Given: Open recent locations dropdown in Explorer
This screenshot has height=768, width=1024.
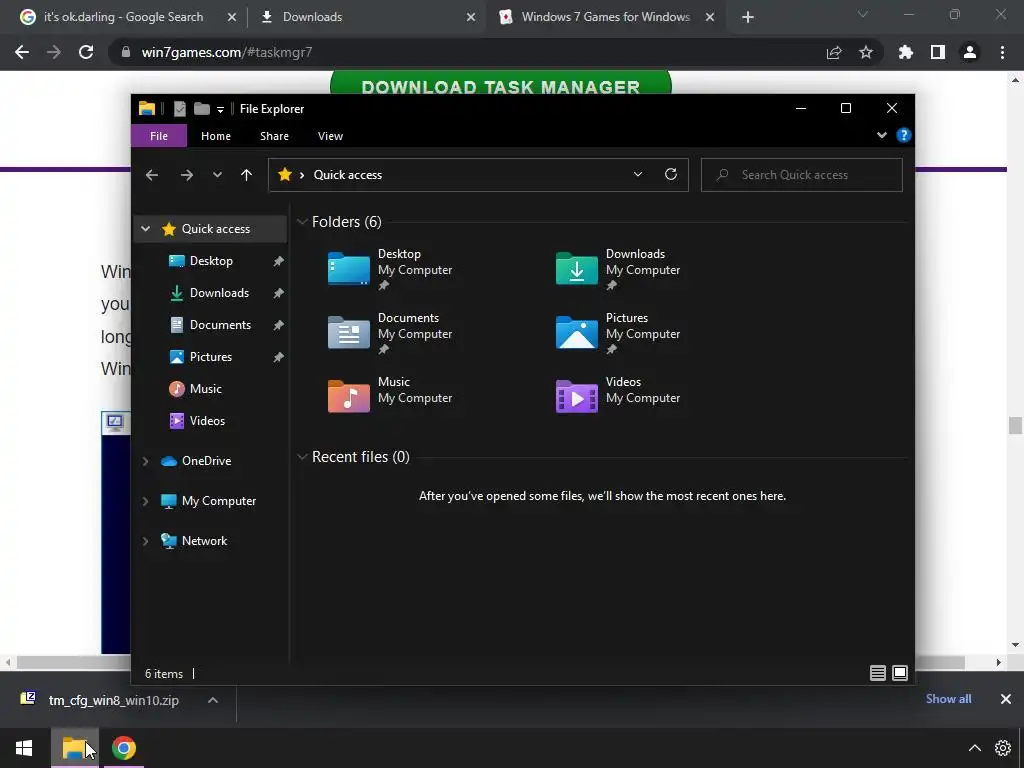Looking at the screenshot, I should (217, 175).
